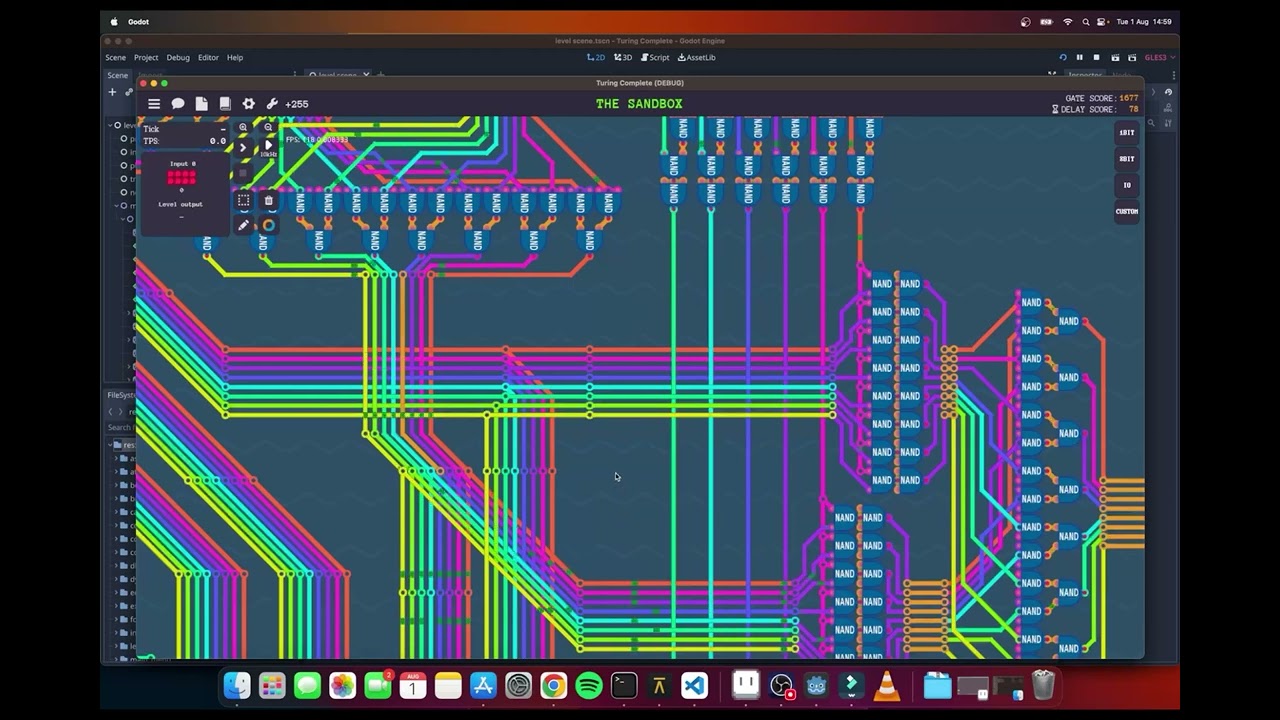Open the speech bubble dialogue icon
This screenshot has height=720, width=1280.
[x=178, y=104]
